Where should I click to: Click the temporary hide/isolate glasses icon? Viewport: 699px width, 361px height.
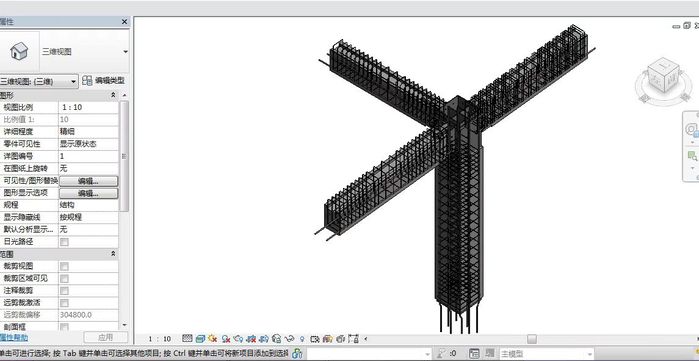[290, 339]
